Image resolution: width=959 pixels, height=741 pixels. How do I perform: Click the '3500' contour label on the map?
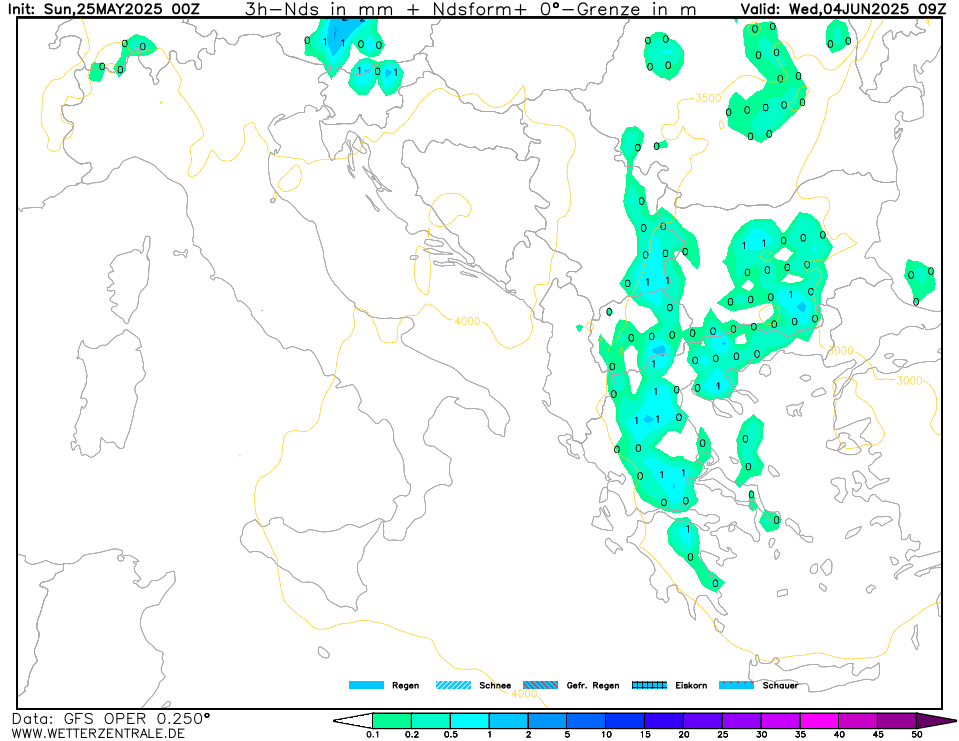pyautogui.click(x=708, y=98)
